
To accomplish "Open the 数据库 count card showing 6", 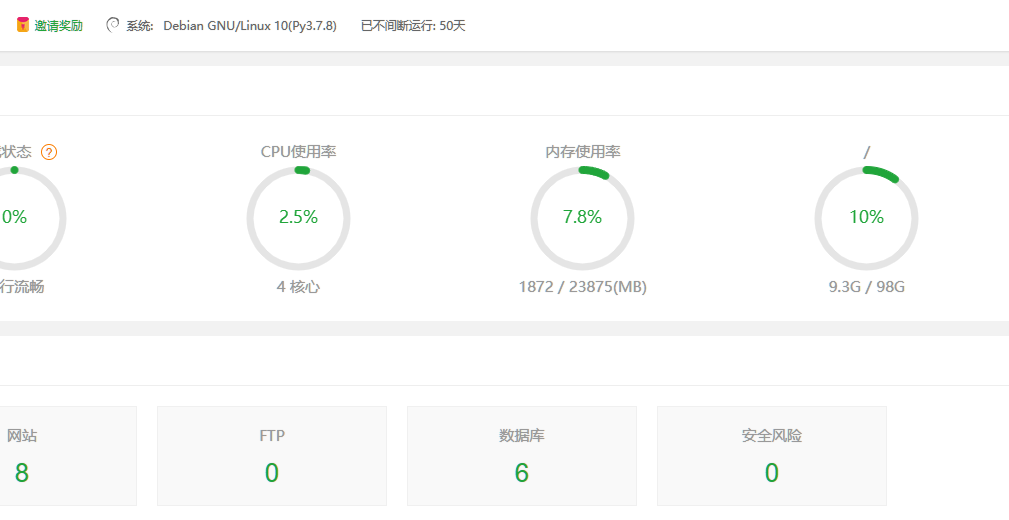I will (x=522, y=456).
